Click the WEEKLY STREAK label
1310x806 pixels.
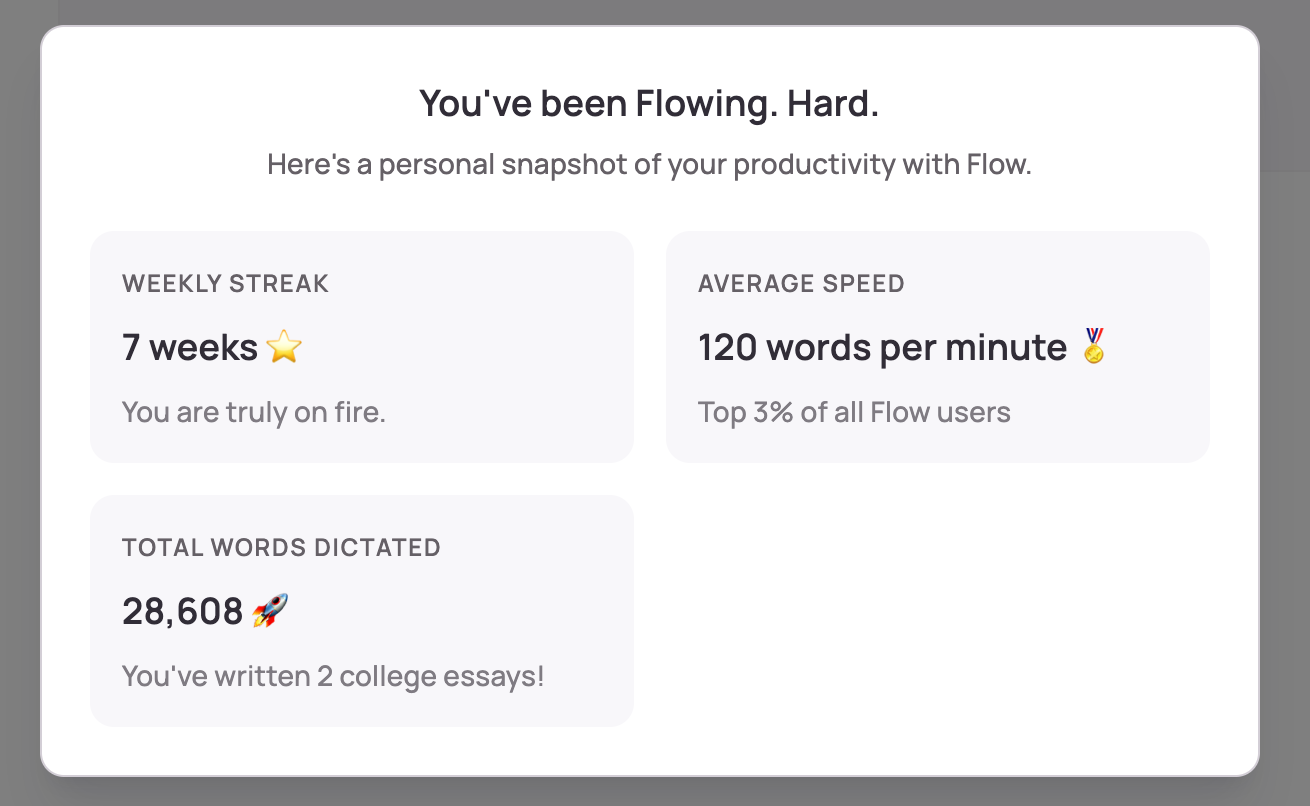(x=225, y=283)
